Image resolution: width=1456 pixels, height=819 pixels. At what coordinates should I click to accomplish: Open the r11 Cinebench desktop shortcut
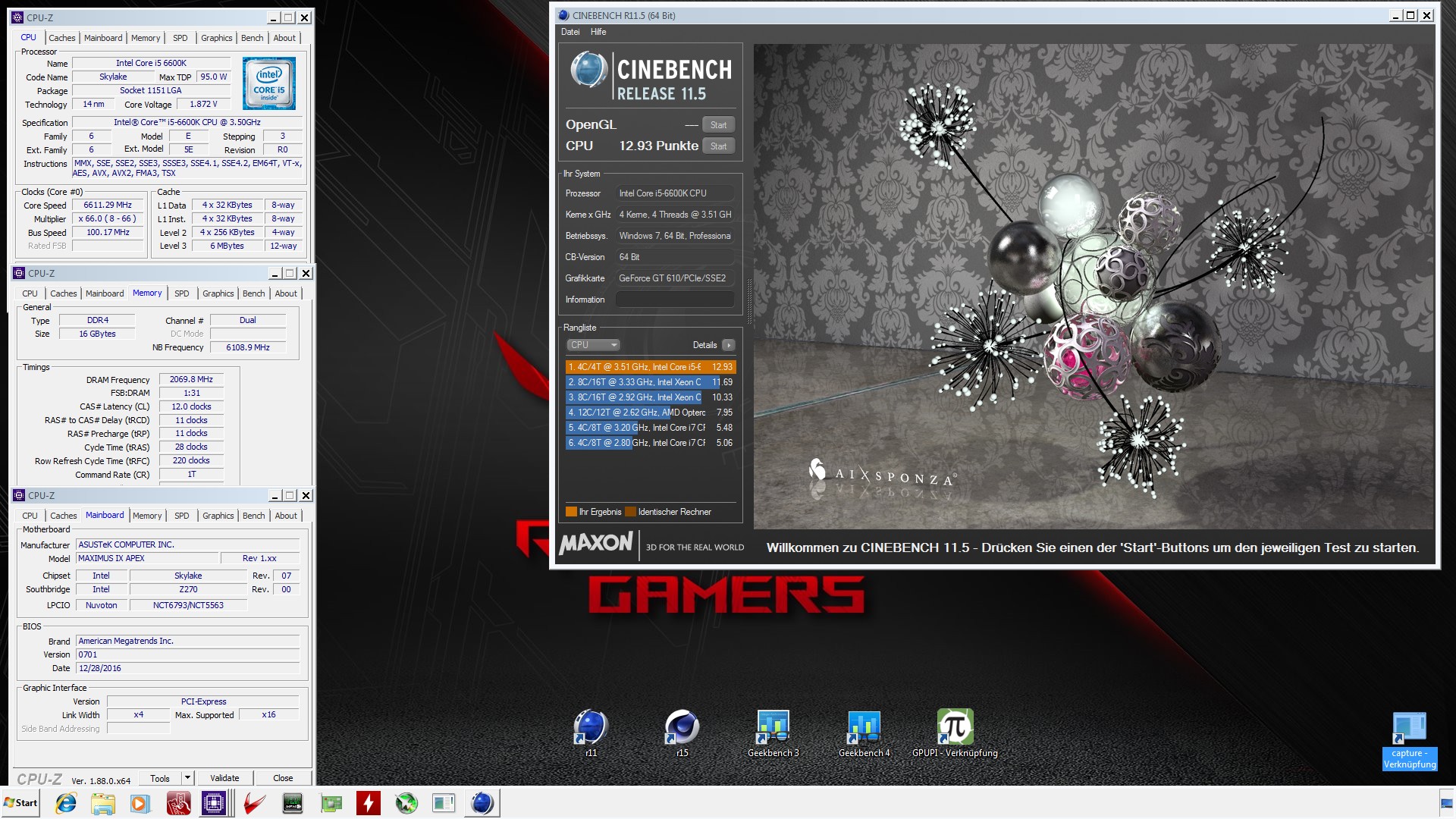tap(591, 732)
